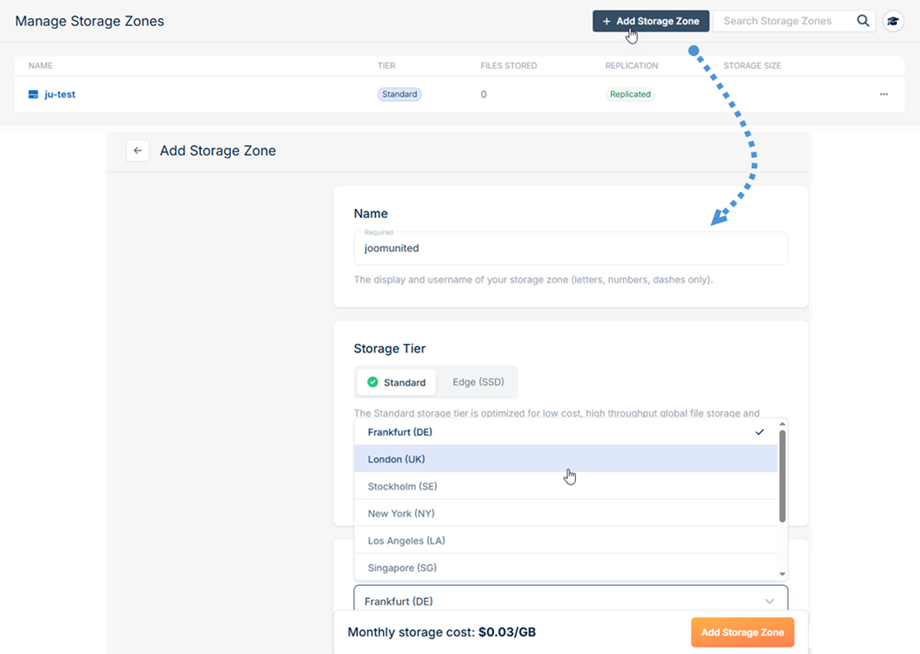Viewport: 920px width, 654px height.
Task: Select the Standard storage tier
Action: (396, 382)
